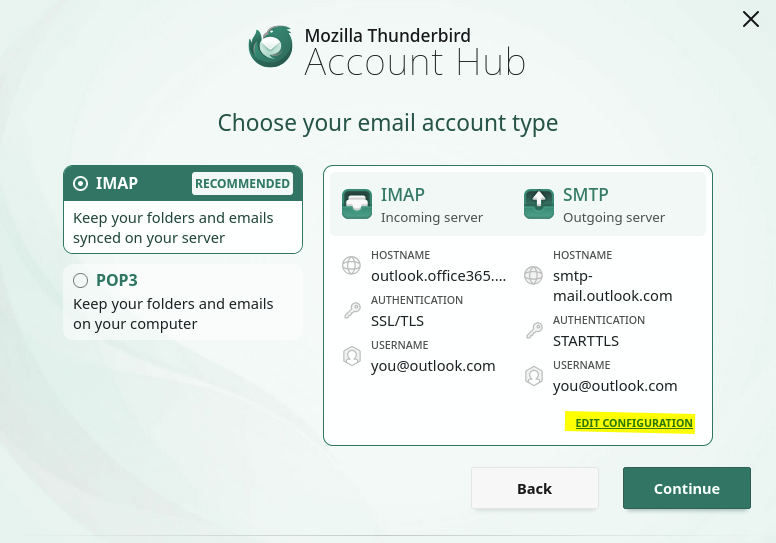Screen dimensions: 776x543
Task: Open the Edit Configuration link
Action: (x=634, y=423)
